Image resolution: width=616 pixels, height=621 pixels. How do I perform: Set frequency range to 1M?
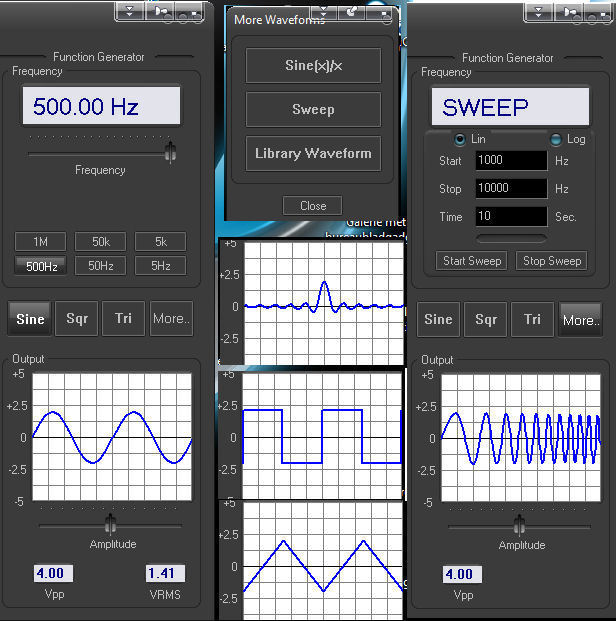click(40, 242)
